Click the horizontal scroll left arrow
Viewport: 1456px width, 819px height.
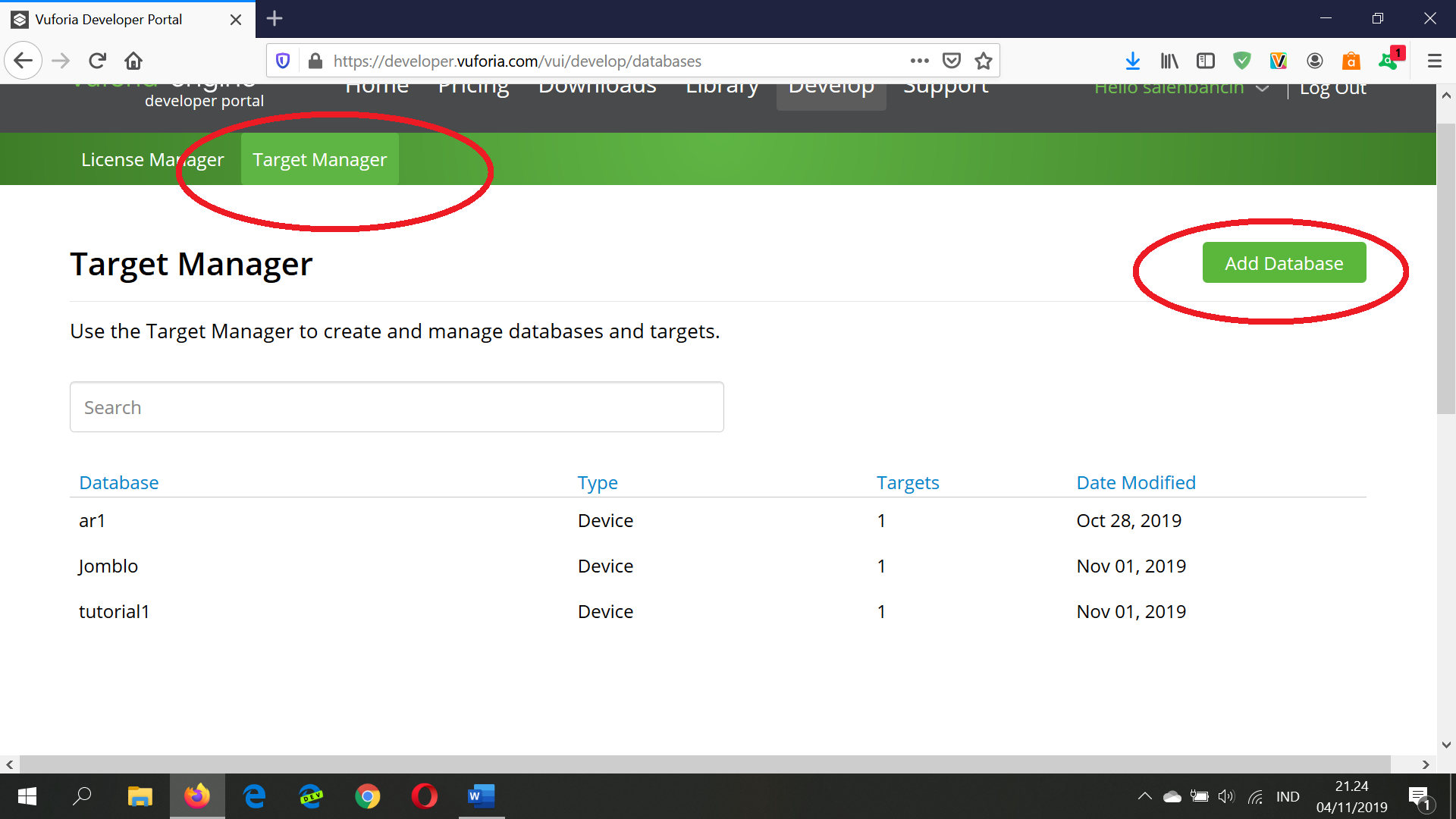pyautogui.click(x=10, y=764)
